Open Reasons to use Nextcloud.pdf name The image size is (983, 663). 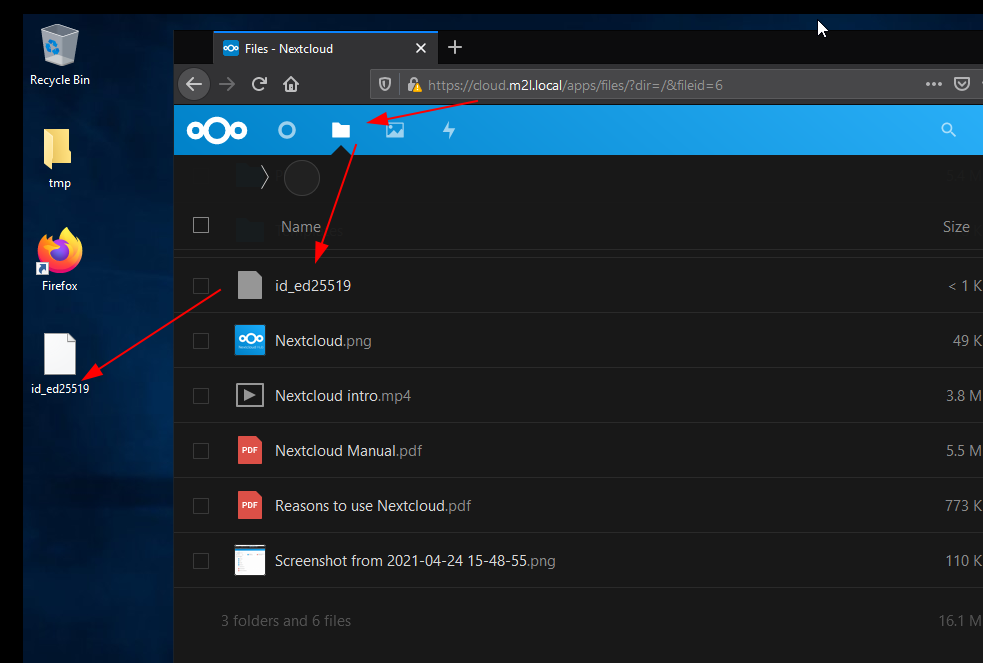(x=373, y=506)
